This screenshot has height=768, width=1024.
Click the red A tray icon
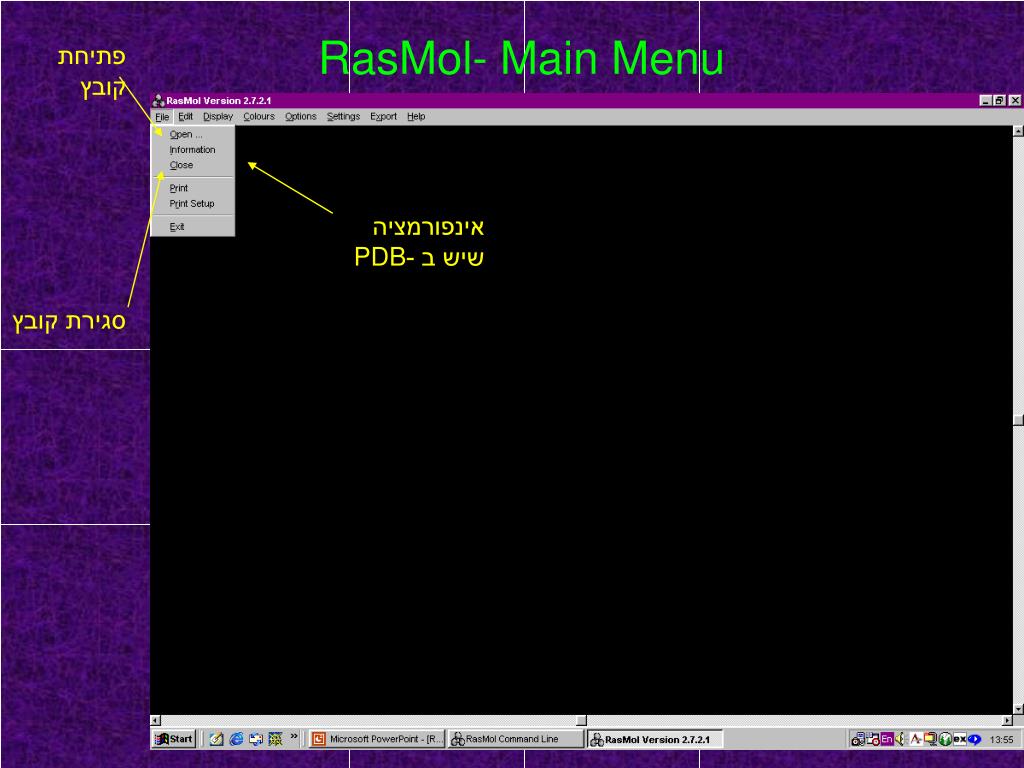pyautogui.click(x=916, y=739)
